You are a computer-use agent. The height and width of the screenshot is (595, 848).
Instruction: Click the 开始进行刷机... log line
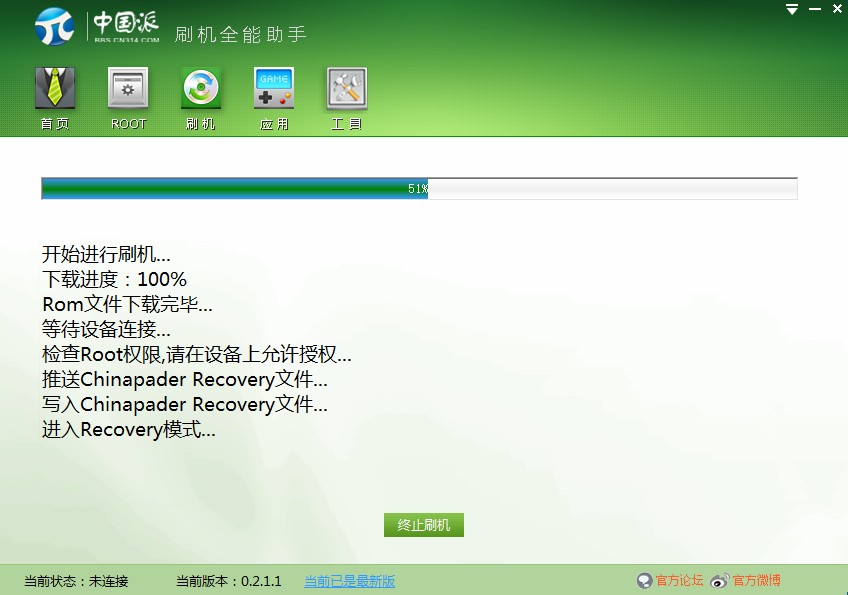tap(106, 254)
